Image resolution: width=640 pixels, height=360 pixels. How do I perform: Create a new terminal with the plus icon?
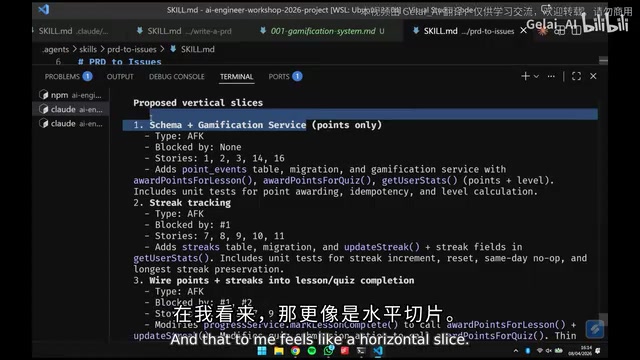[x=525, y=76]
